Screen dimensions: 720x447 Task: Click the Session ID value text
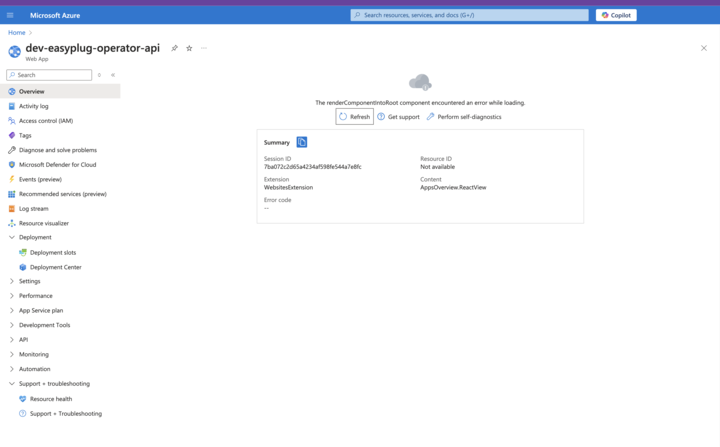(313, 167)
